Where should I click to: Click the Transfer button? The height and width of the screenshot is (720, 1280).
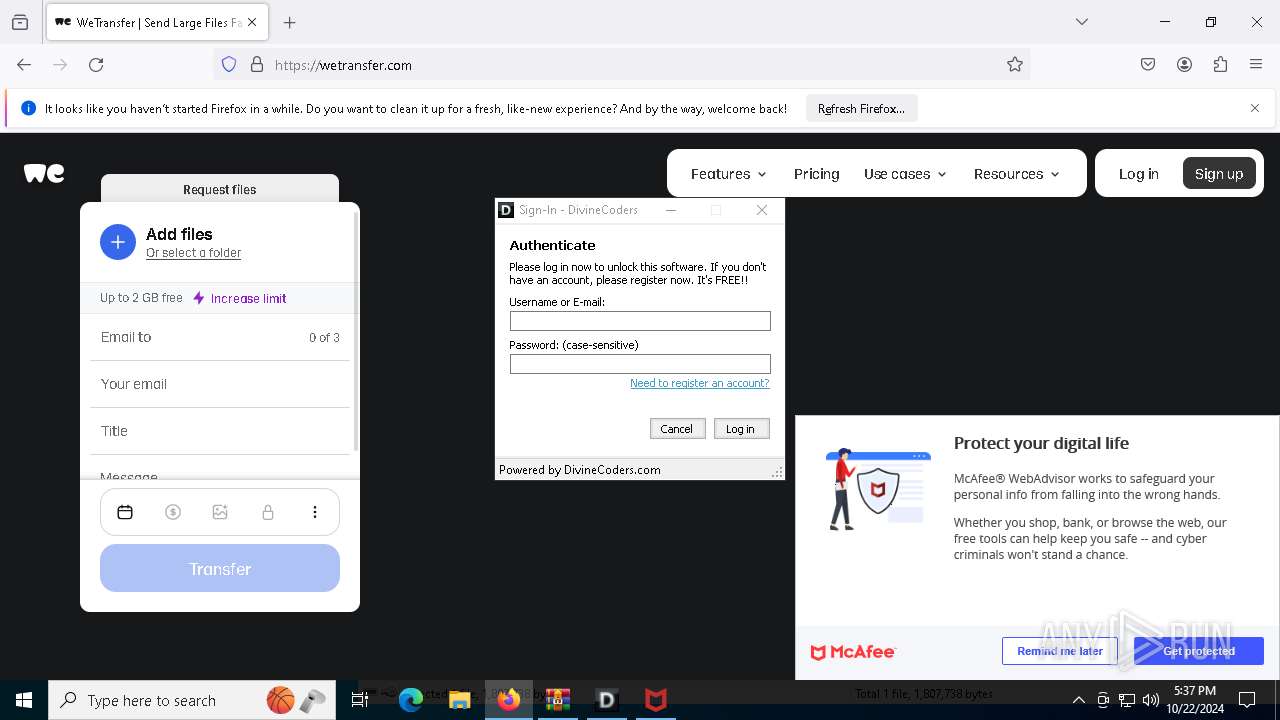pyautogui.click(x=220, y=568)
